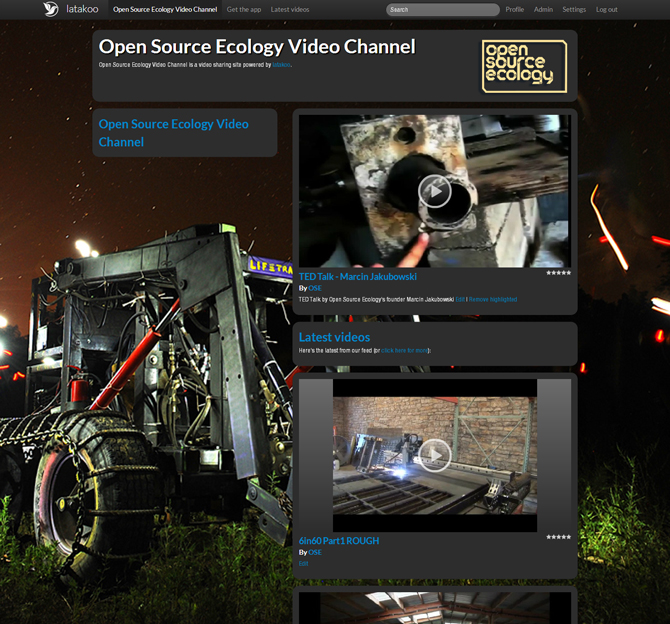Open OSE author link under TED Talk

click(x=315, y=288)
